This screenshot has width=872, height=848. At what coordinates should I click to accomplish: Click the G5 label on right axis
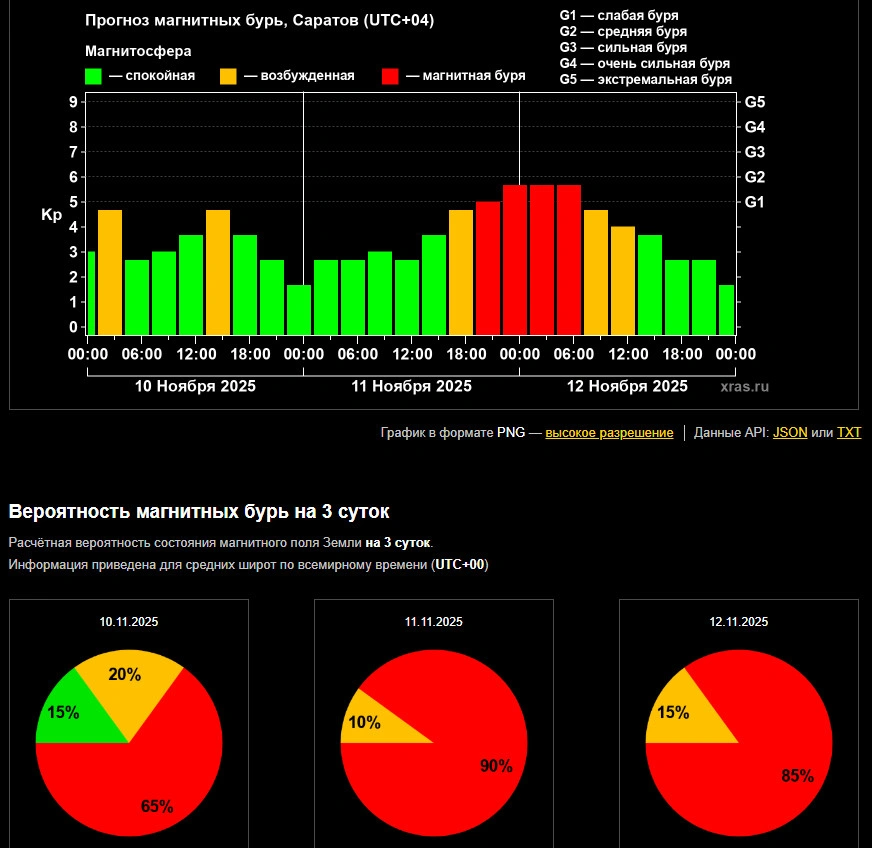[x=755, y=102]
